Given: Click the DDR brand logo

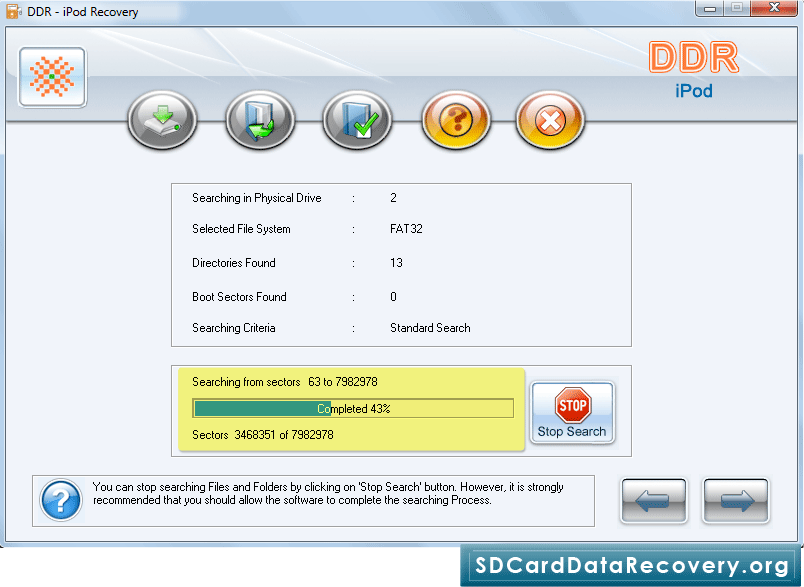Looking at the screenshot, I should 694,57.
